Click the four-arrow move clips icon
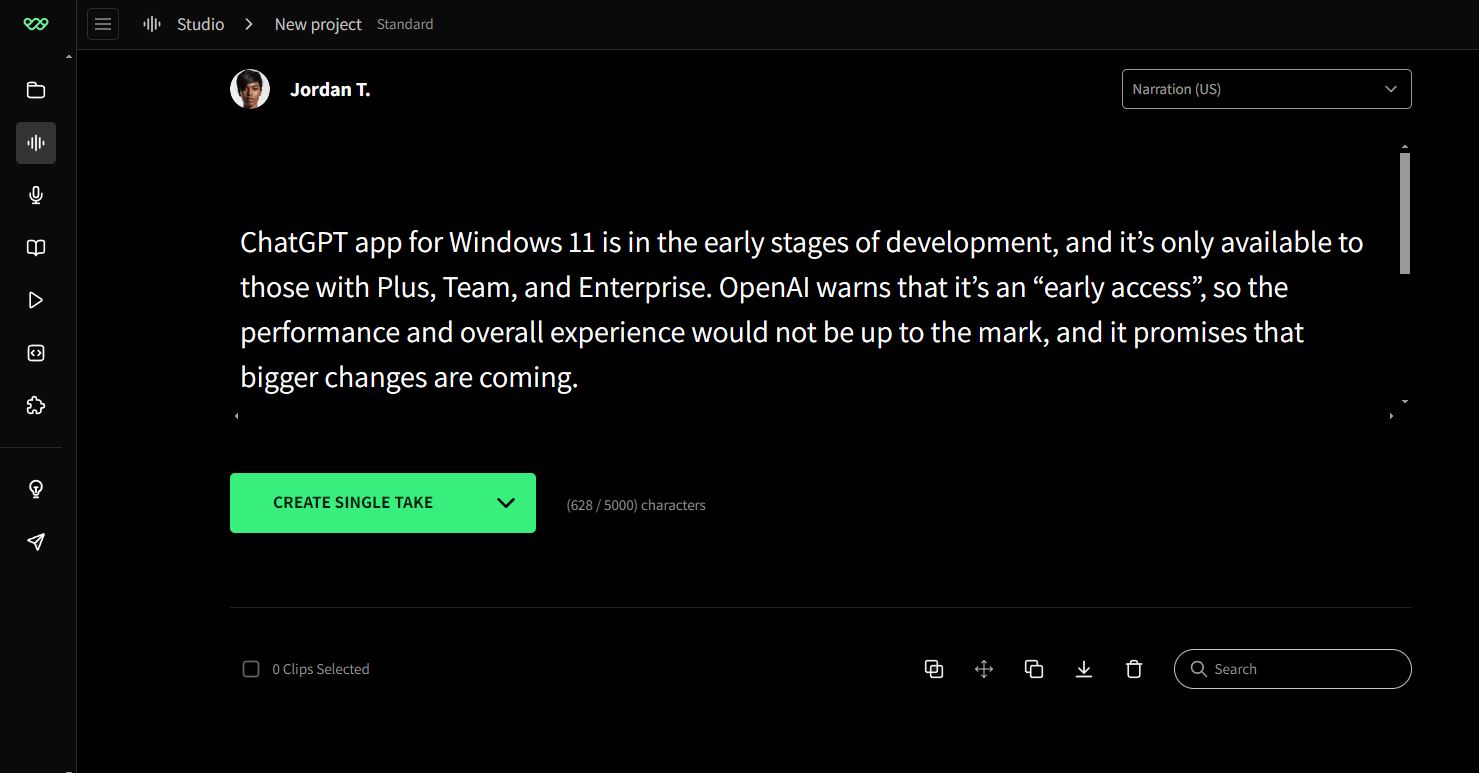Viewport: 1479px width, 773px height. (984, 669)
